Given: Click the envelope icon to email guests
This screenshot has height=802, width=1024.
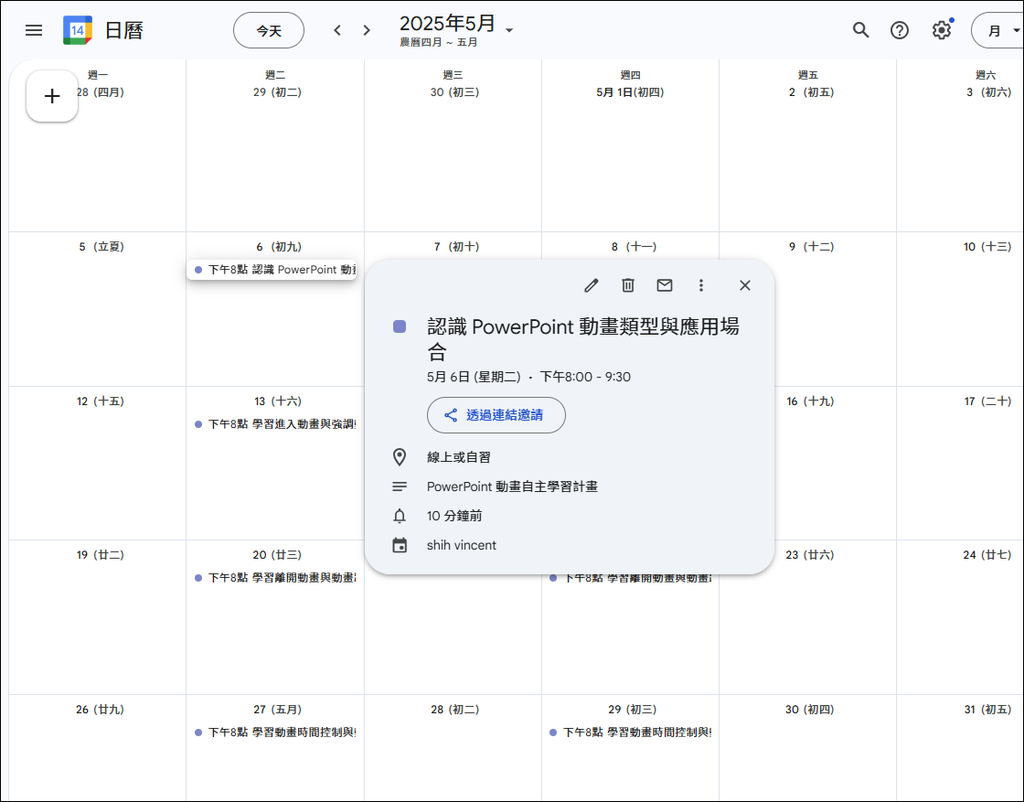Looking at the screenshot, I should (664, 285).
